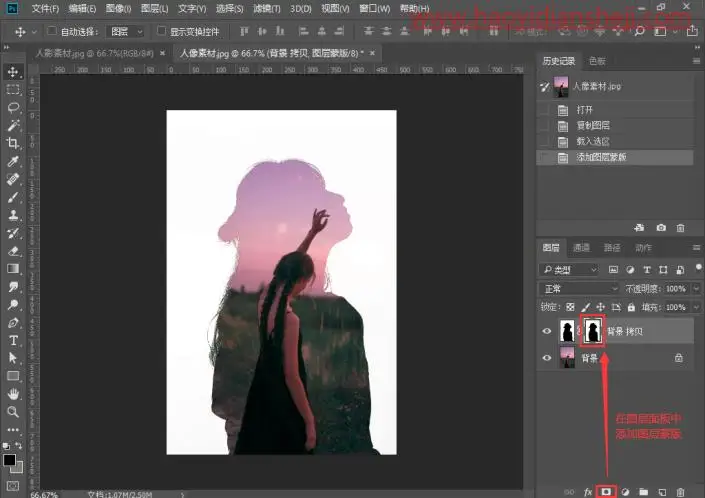The width and height of the screenshot is (705, 498).
Task: Open new adjustment layer half-circle icon
Action: (x=625, y=492)
